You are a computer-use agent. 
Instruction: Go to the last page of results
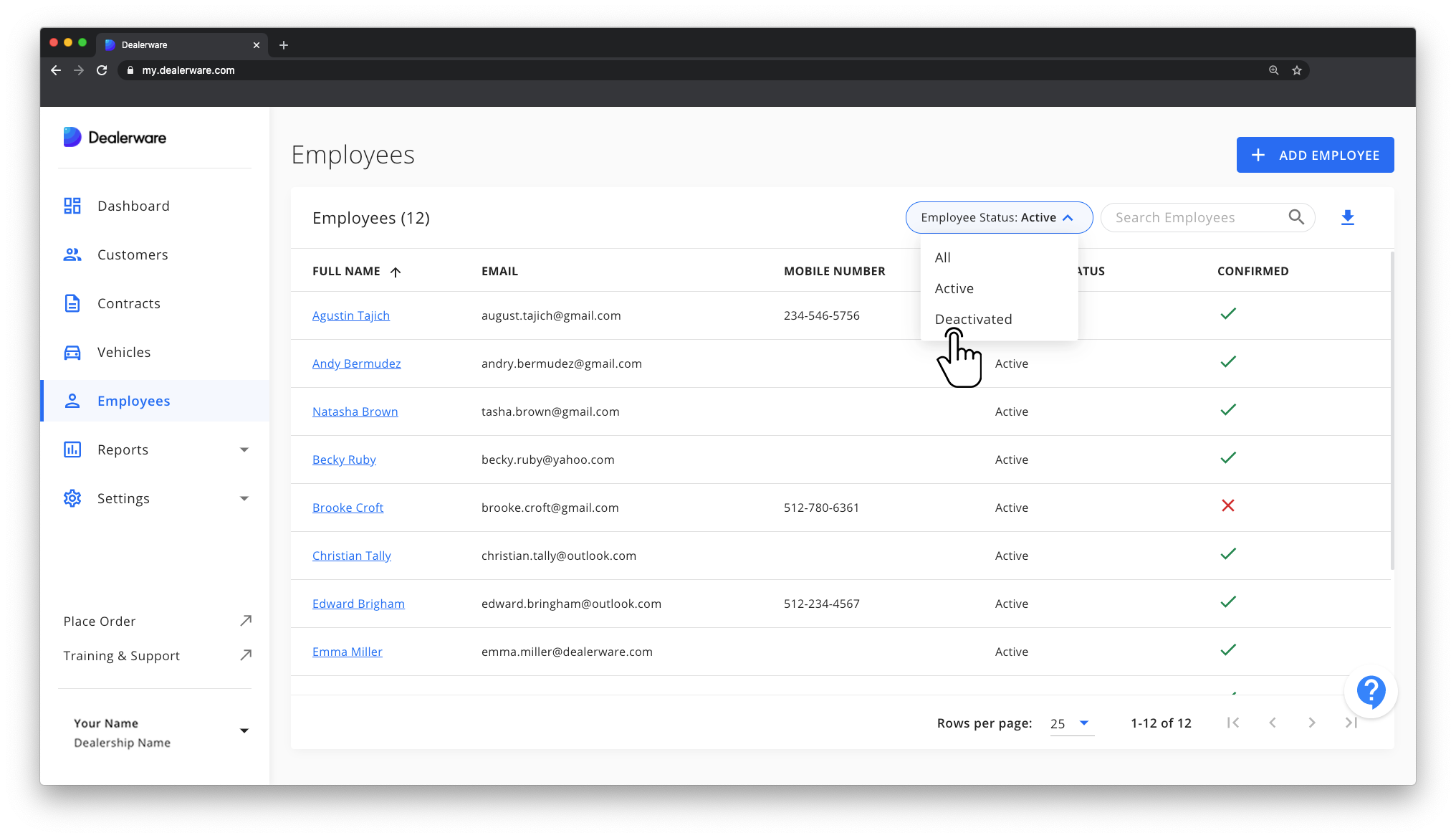[1351, 723]
